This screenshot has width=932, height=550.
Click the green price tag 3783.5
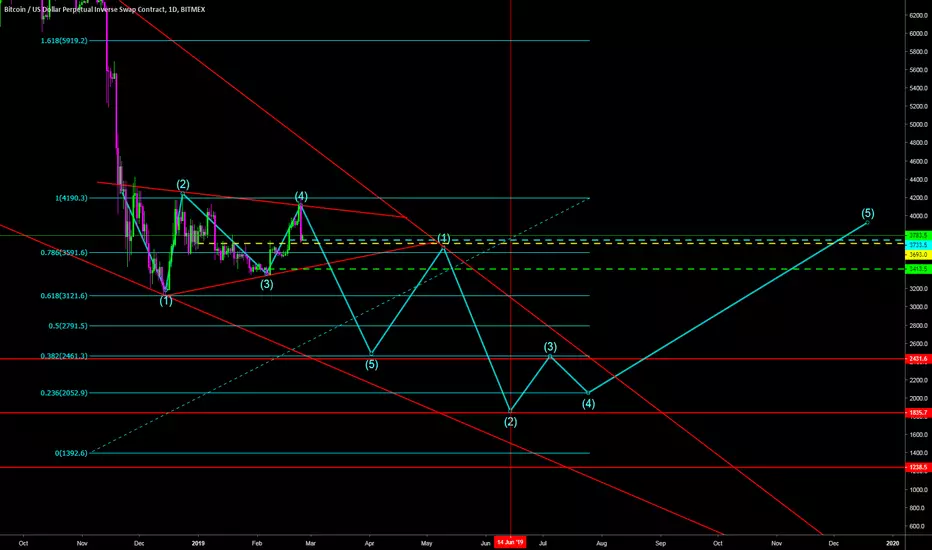point(918,236)
